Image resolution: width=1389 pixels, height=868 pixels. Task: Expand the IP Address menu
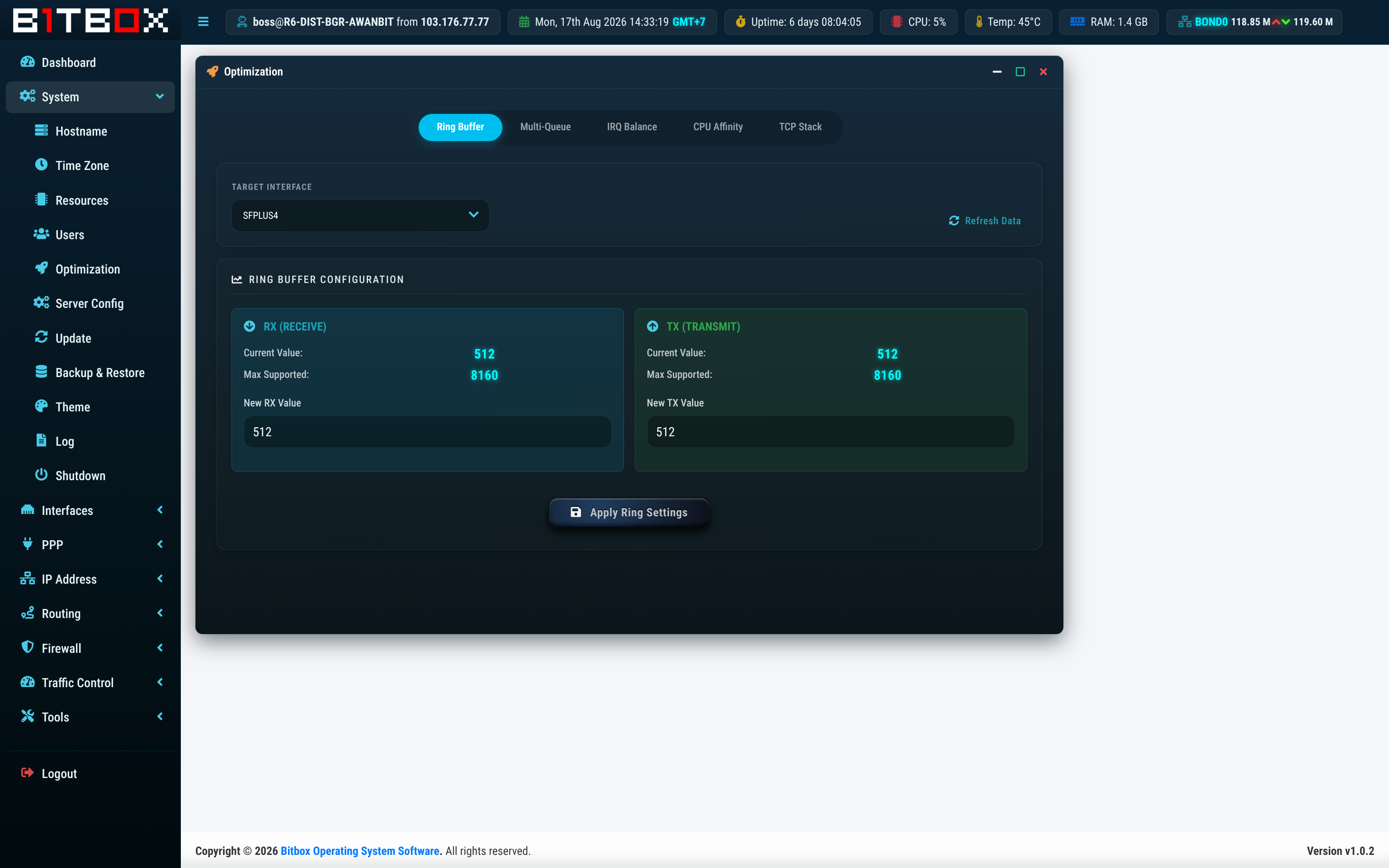(90, 579)
